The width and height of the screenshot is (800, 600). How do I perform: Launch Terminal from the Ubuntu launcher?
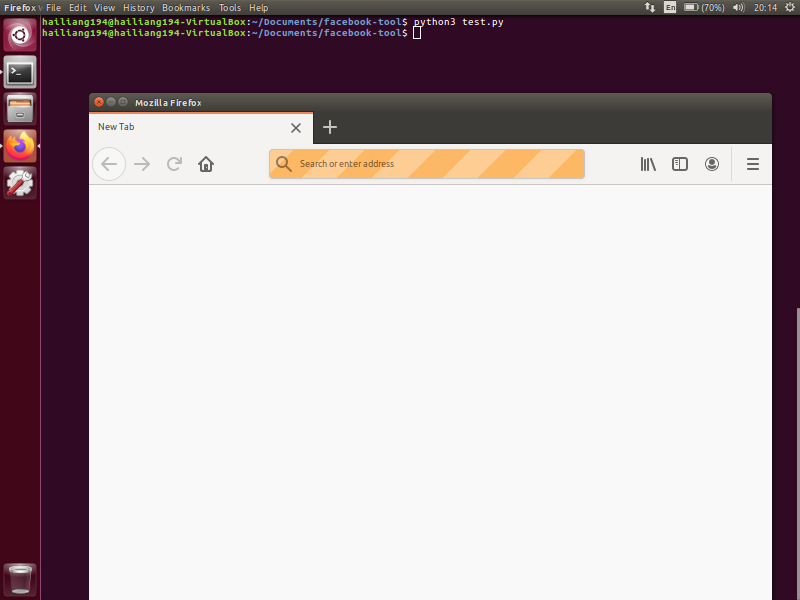pyautogui.click(x=20, y=72)
